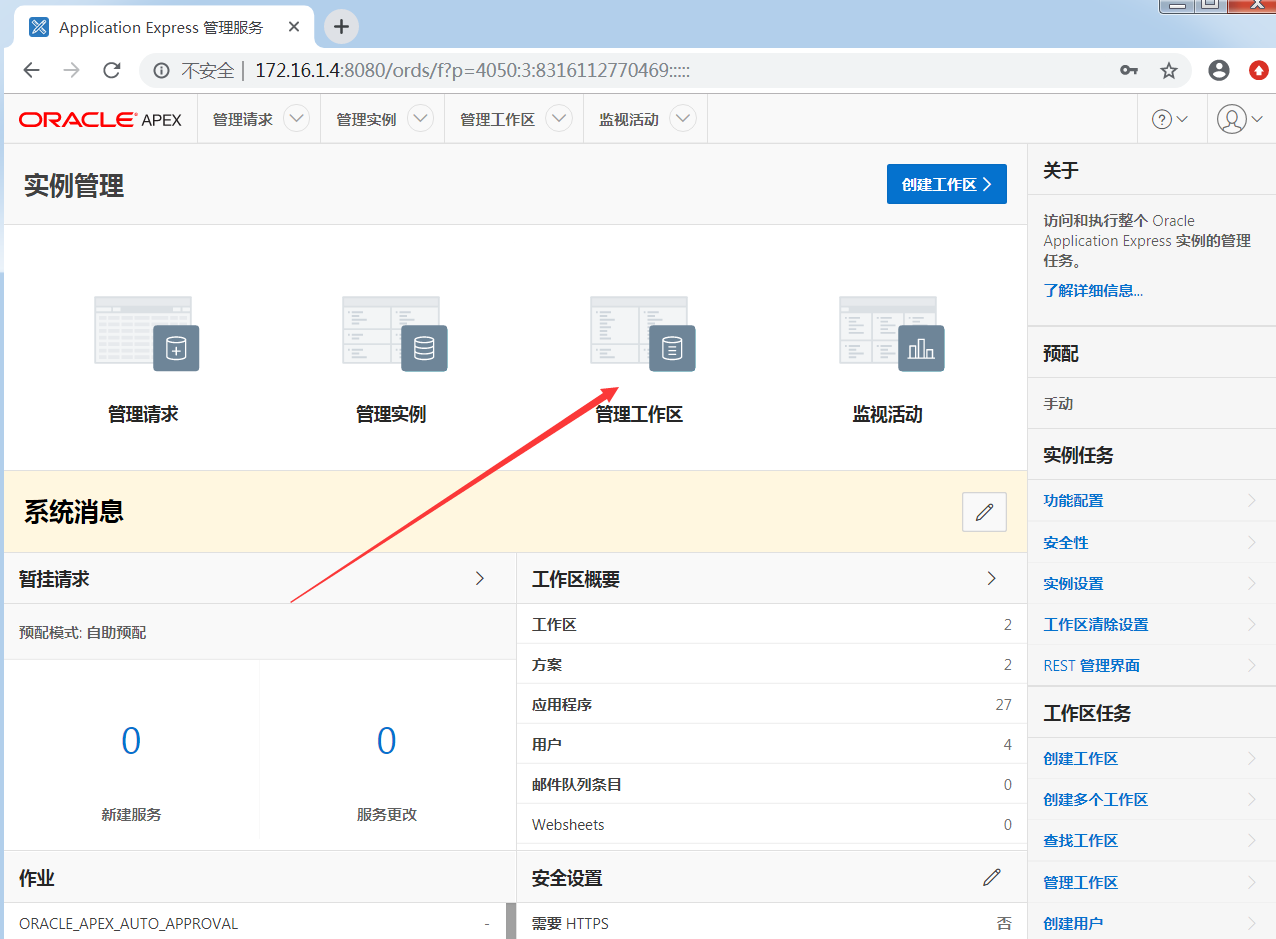
Task: Click the 邮件队列条目 row
Action: [772, 784]
